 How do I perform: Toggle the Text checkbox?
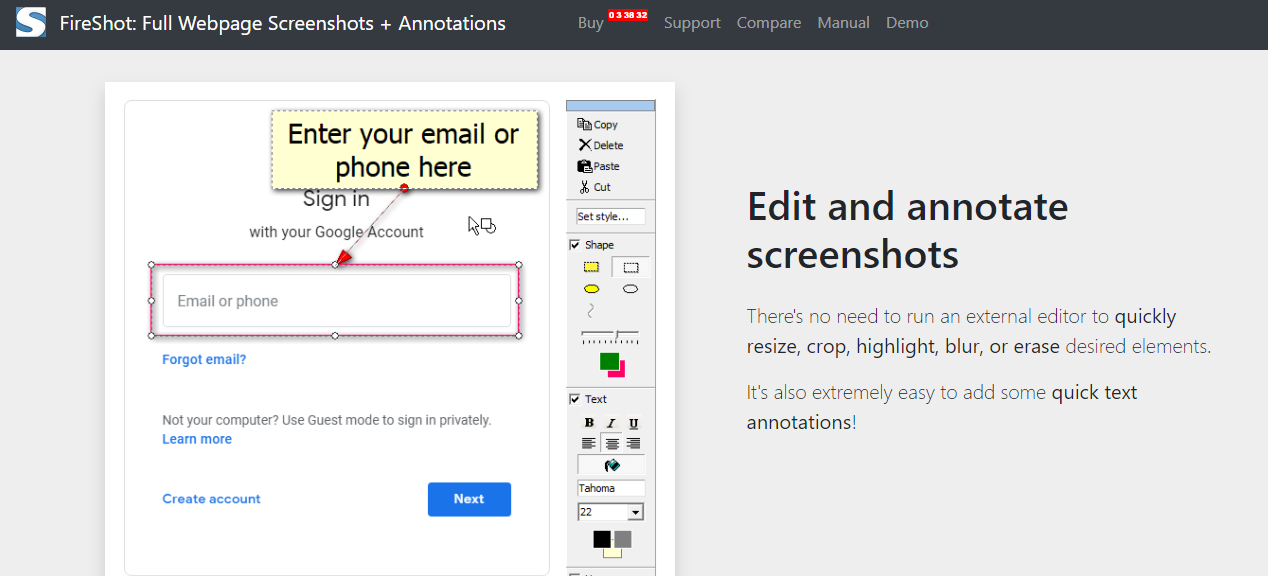pyautogui.click(x=574, y=399)
